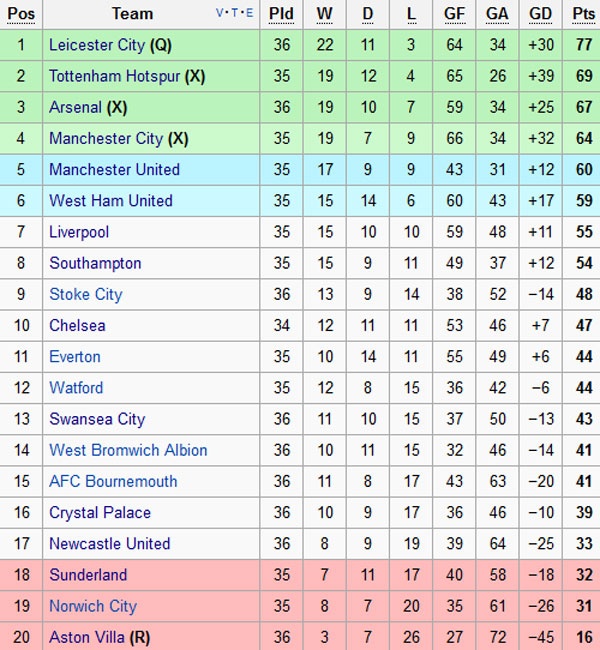Select the Manchester City link

click(105, 138)
